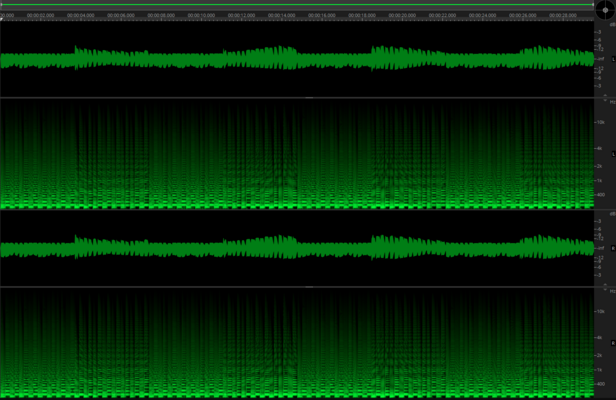The width and height of the screenshot is (616, 400).
Task: Click 10k on the left channel frequency scale
Action: pyautogui.click(x=601, y=123)
